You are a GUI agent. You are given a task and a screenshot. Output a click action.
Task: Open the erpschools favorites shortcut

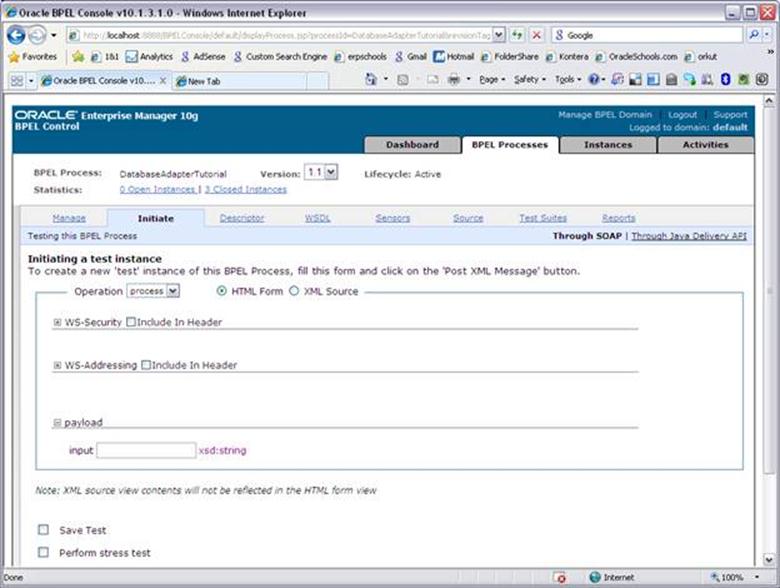pyautogui.click(x=361, y=57)
